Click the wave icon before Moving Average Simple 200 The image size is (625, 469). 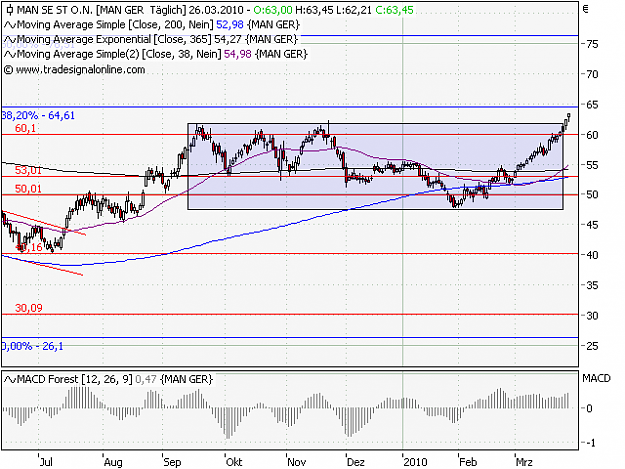[x=10, y=25]
